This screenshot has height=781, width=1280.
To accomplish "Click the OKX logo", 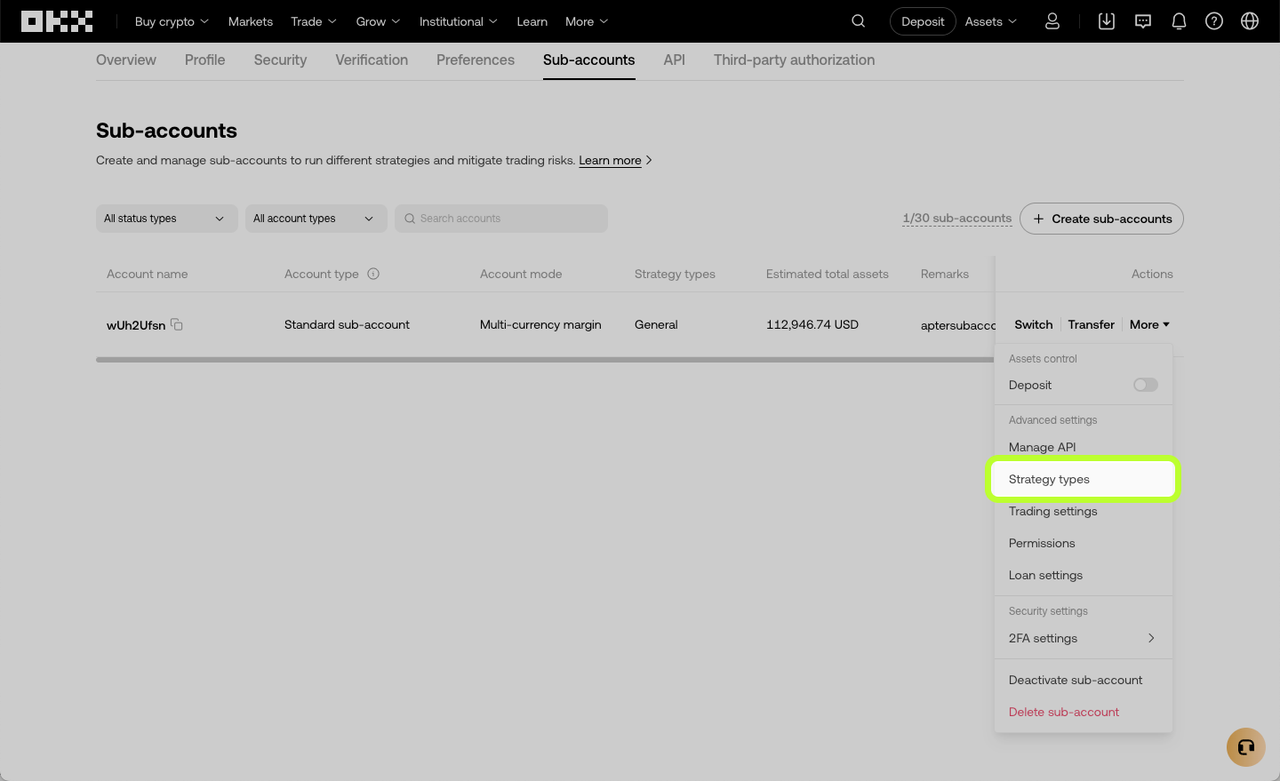I will point(56,20).
